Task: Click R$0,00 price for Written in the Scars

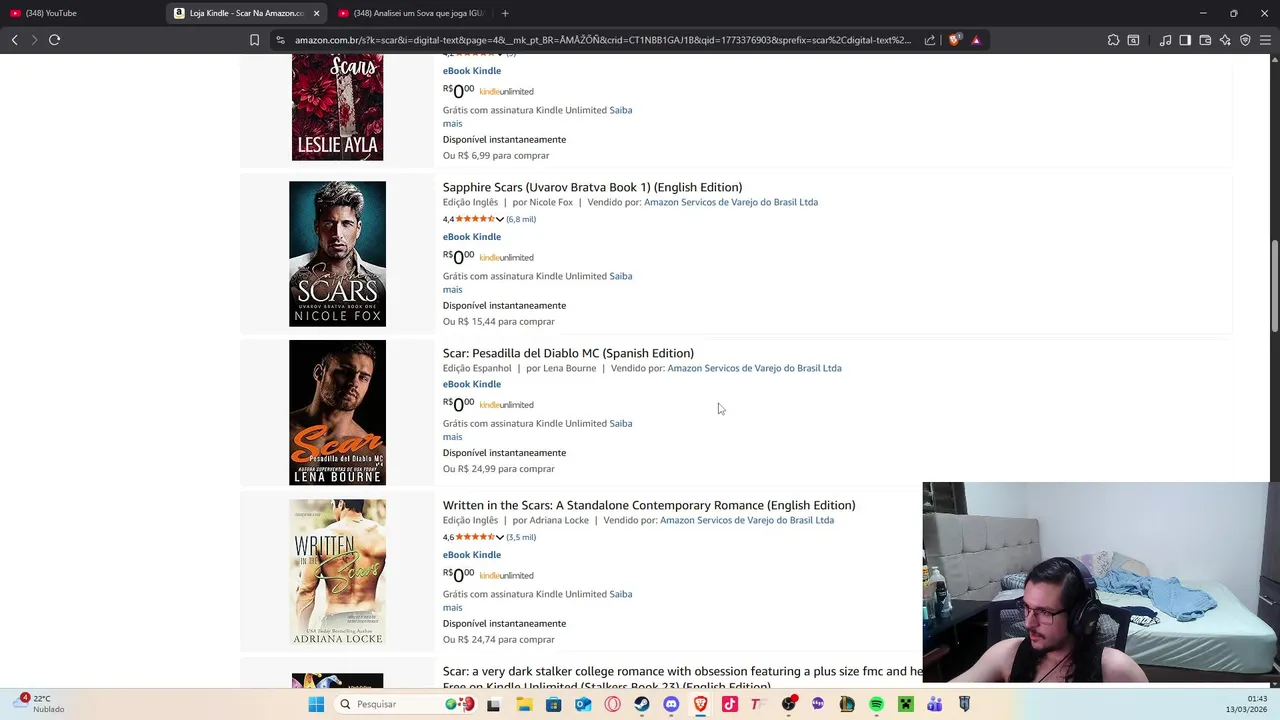Action: pos(459,575)
